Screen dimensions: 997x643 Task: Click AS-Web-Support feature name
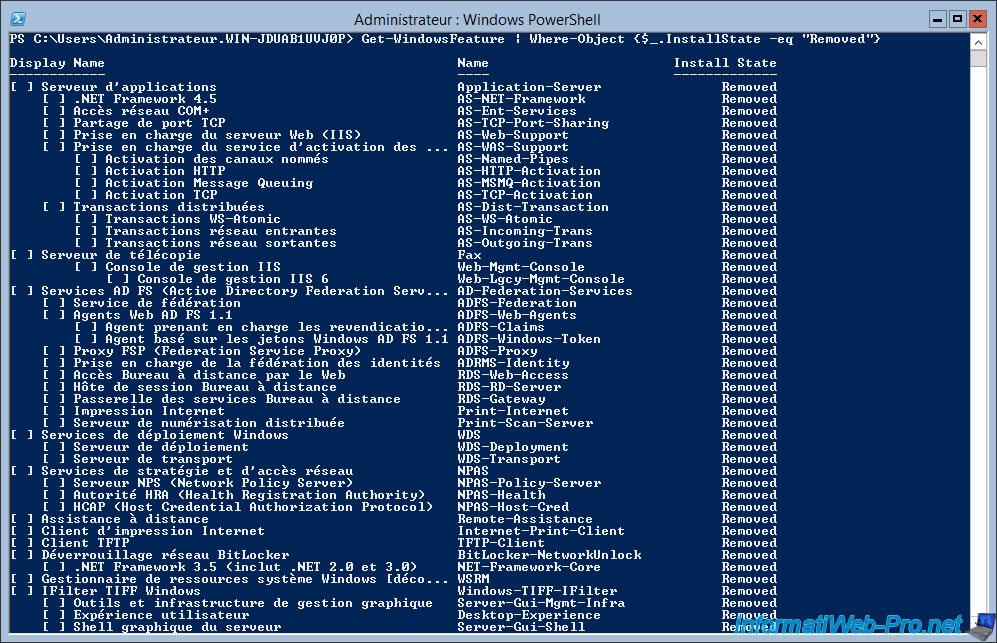(513, 135)
